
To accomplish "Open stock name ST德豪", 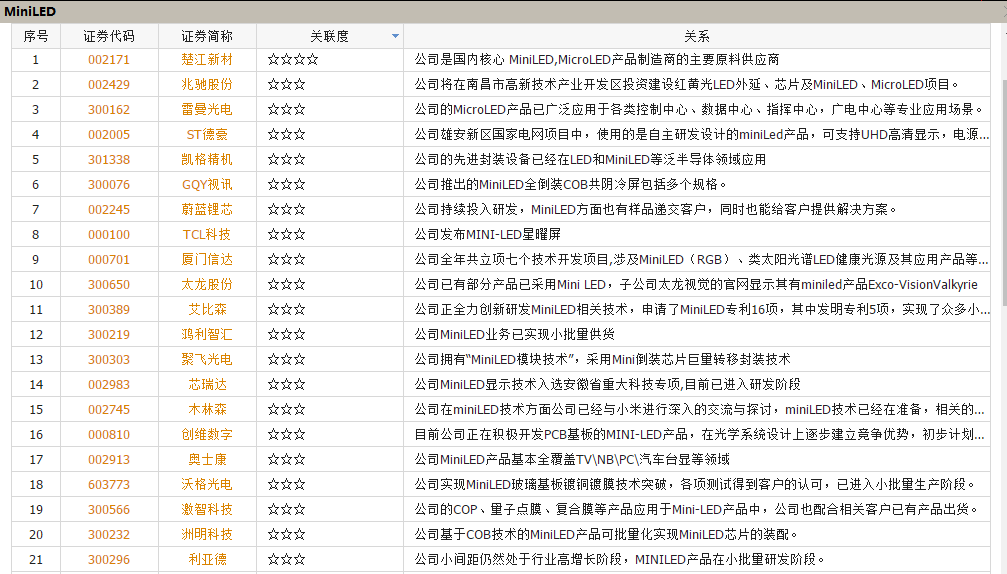I will coord(207,135).
